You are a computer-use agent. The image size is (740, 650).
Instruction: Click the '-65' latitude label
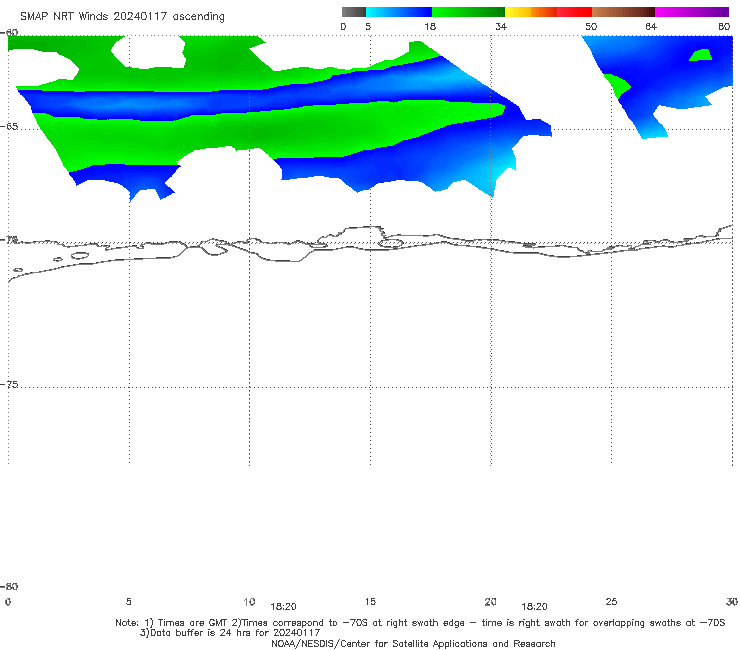(9, 127)
